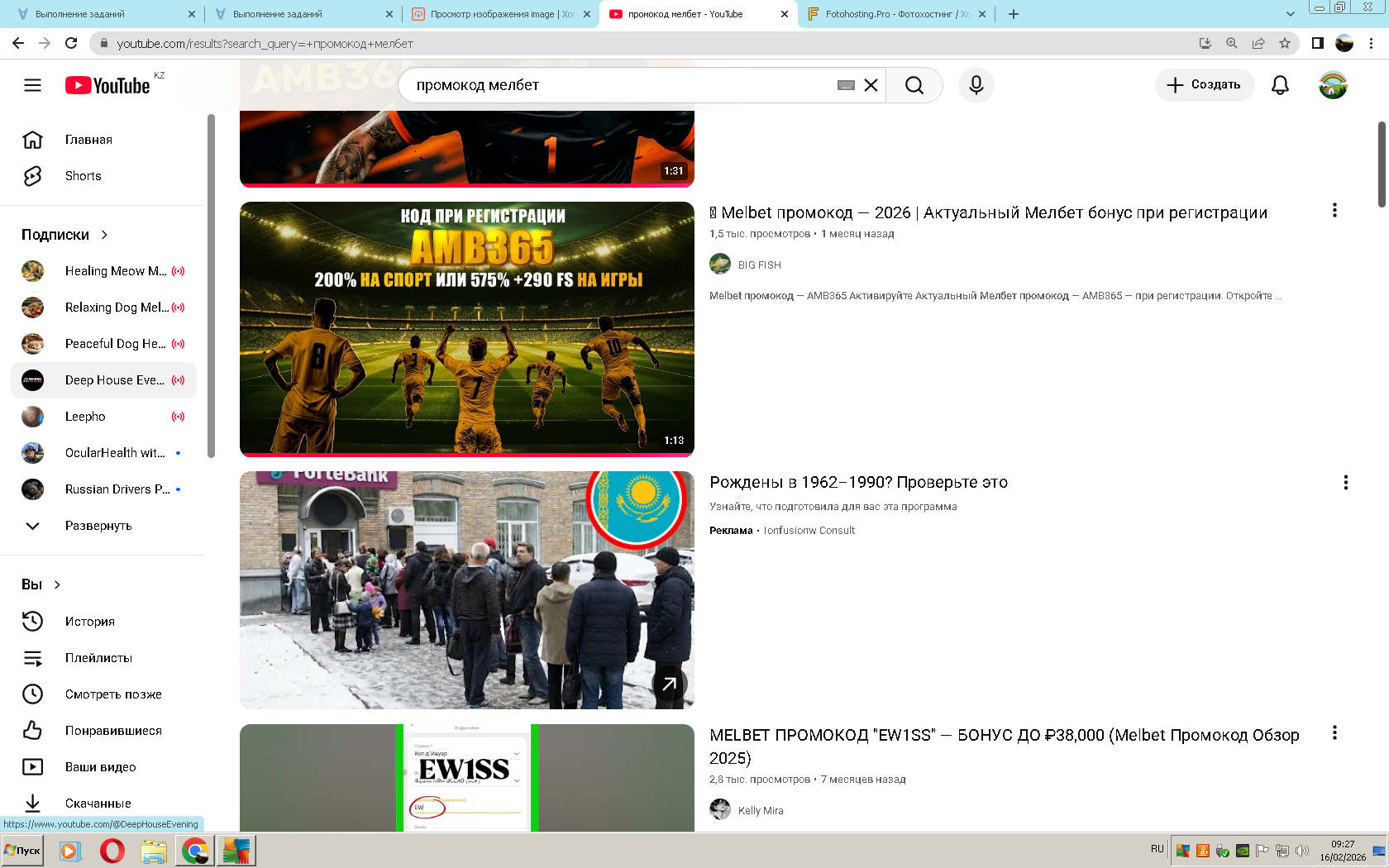1389x868 pixels.
Task: Clear the search query with X
Action: pos(871,85)
